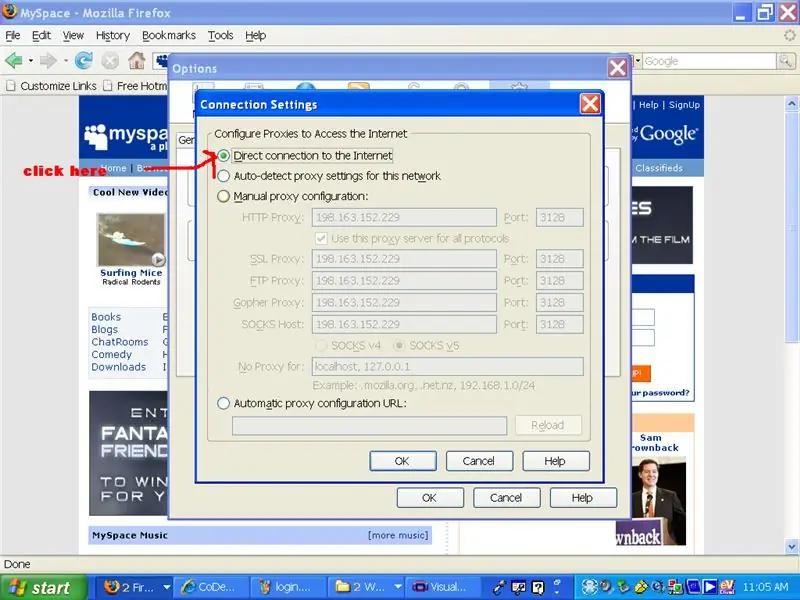Click the Visual taskbar button

pyautogui.click(x=442, y=587)
